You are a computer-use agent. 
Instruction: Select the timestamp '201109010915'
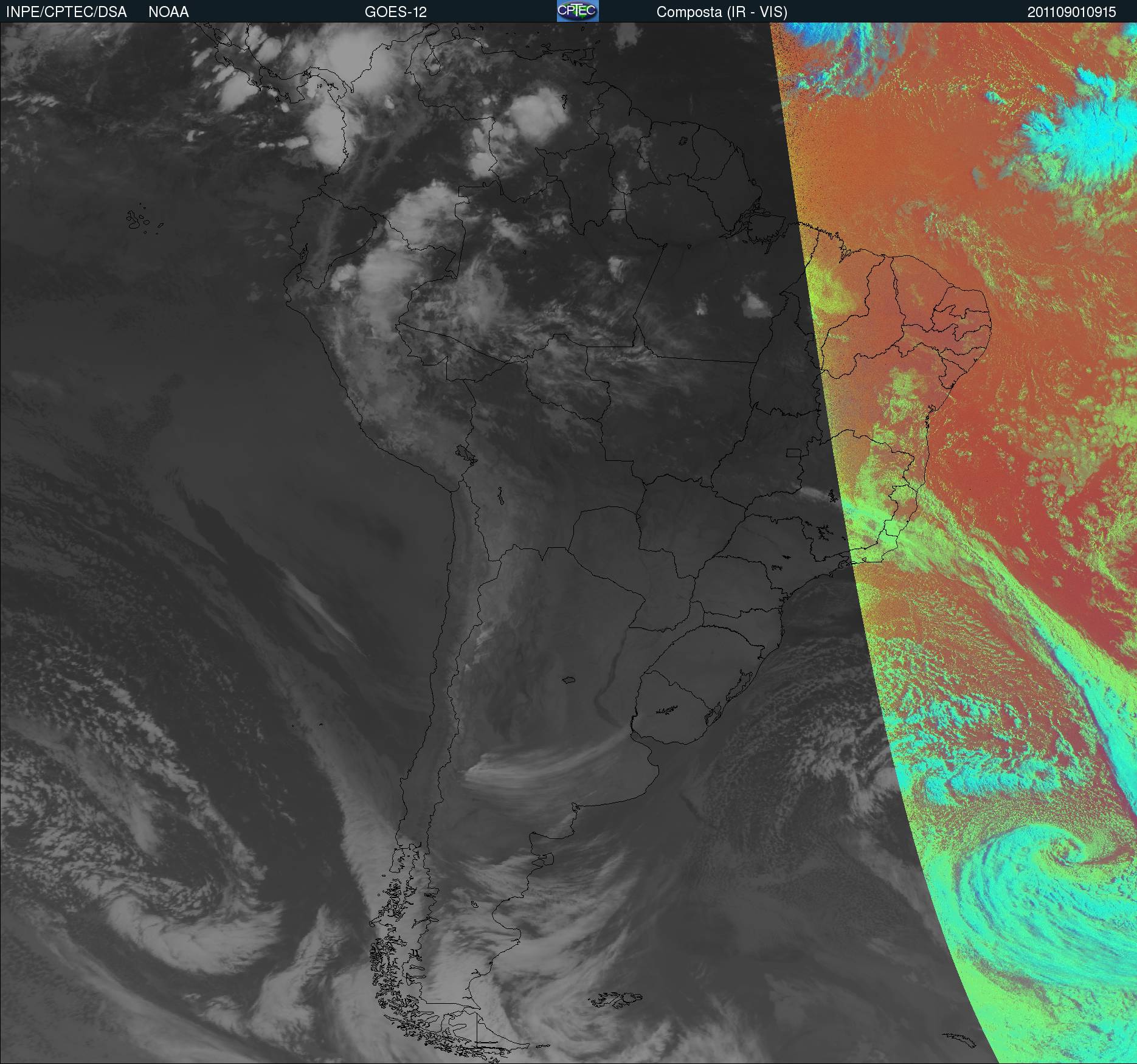click(1072, 12)
